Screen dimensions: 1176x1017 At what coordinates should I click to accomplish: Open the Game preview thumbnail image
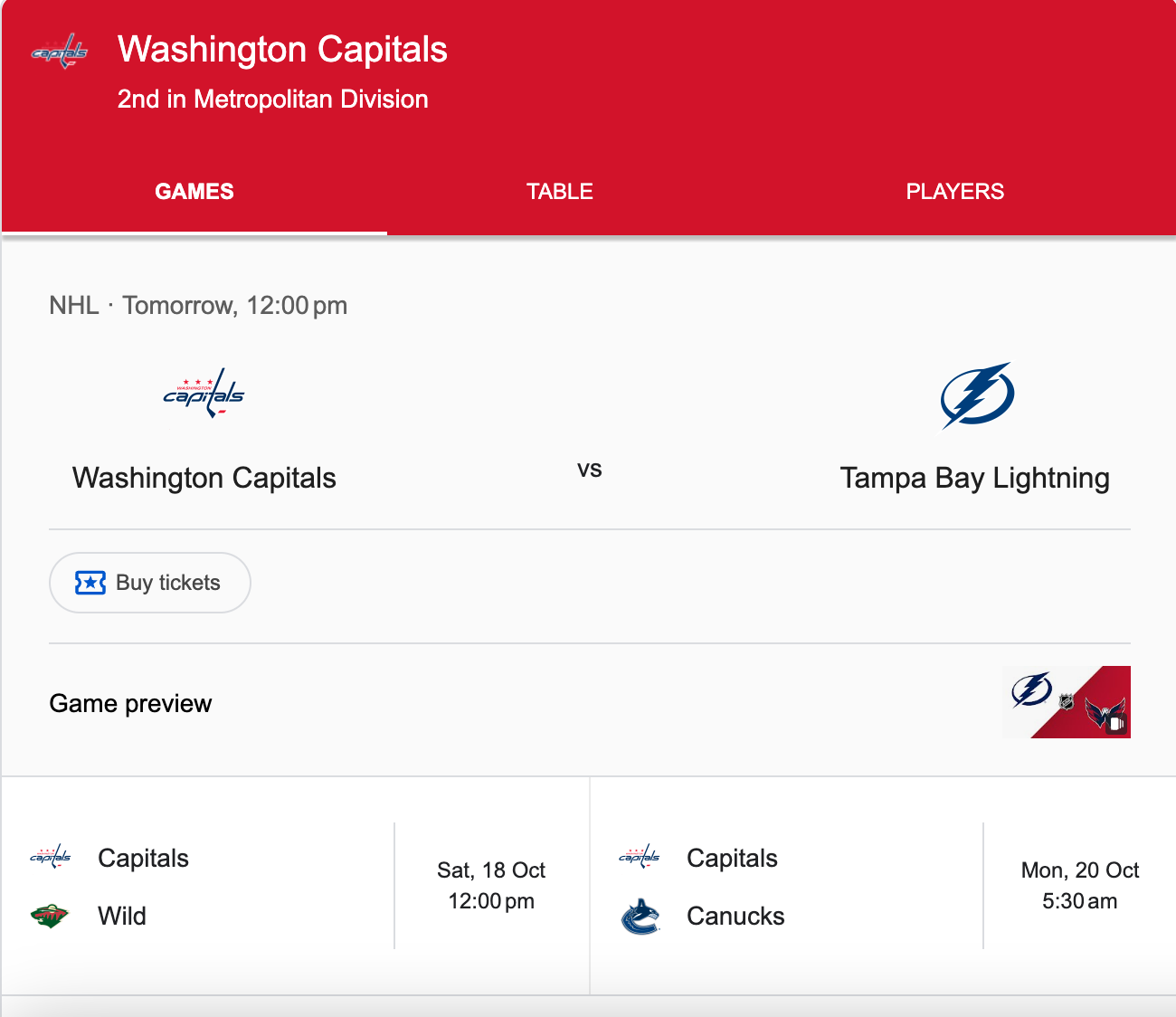[1067, 702]
